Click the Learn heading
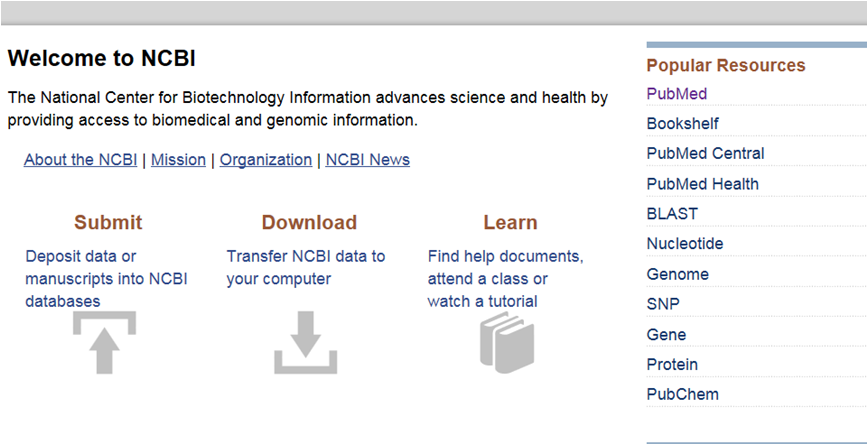 (x=510, y=222)
